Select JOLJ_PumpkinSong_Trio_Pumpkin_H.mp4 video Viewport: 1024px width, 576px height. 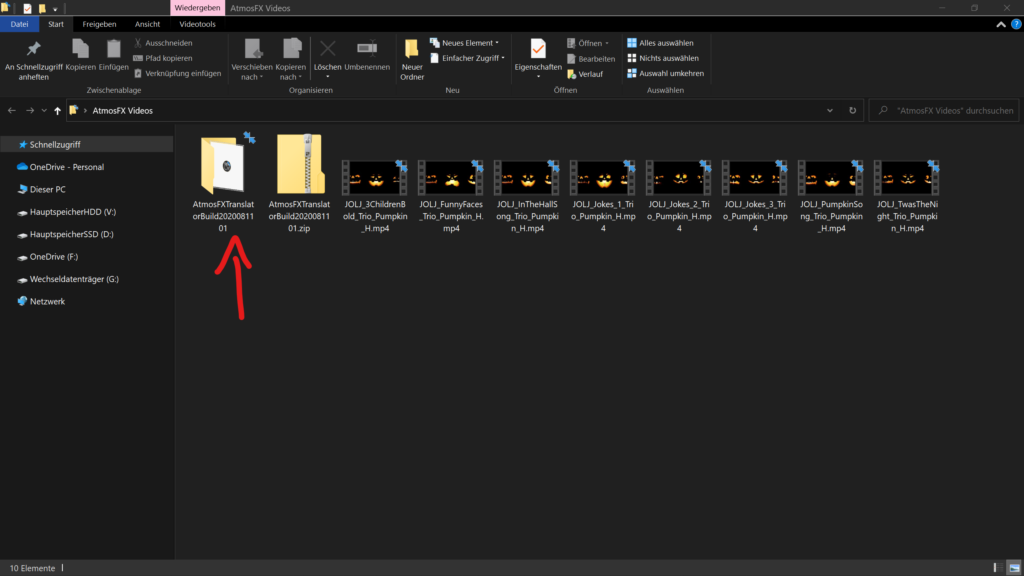831,196
